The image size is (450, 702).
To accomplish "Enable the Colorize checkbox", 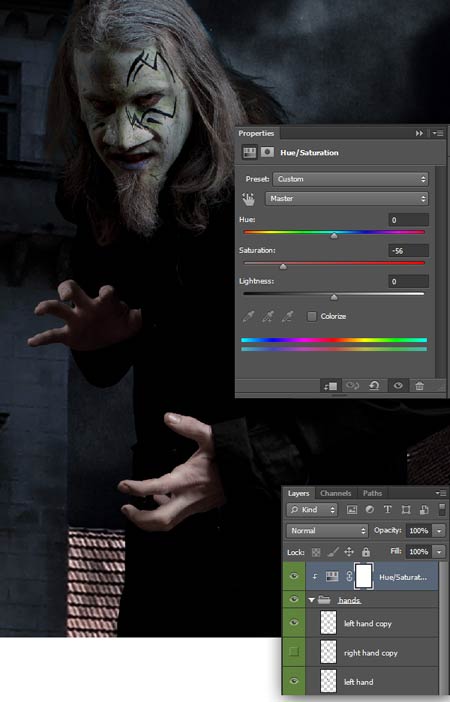I will point(312,316).
